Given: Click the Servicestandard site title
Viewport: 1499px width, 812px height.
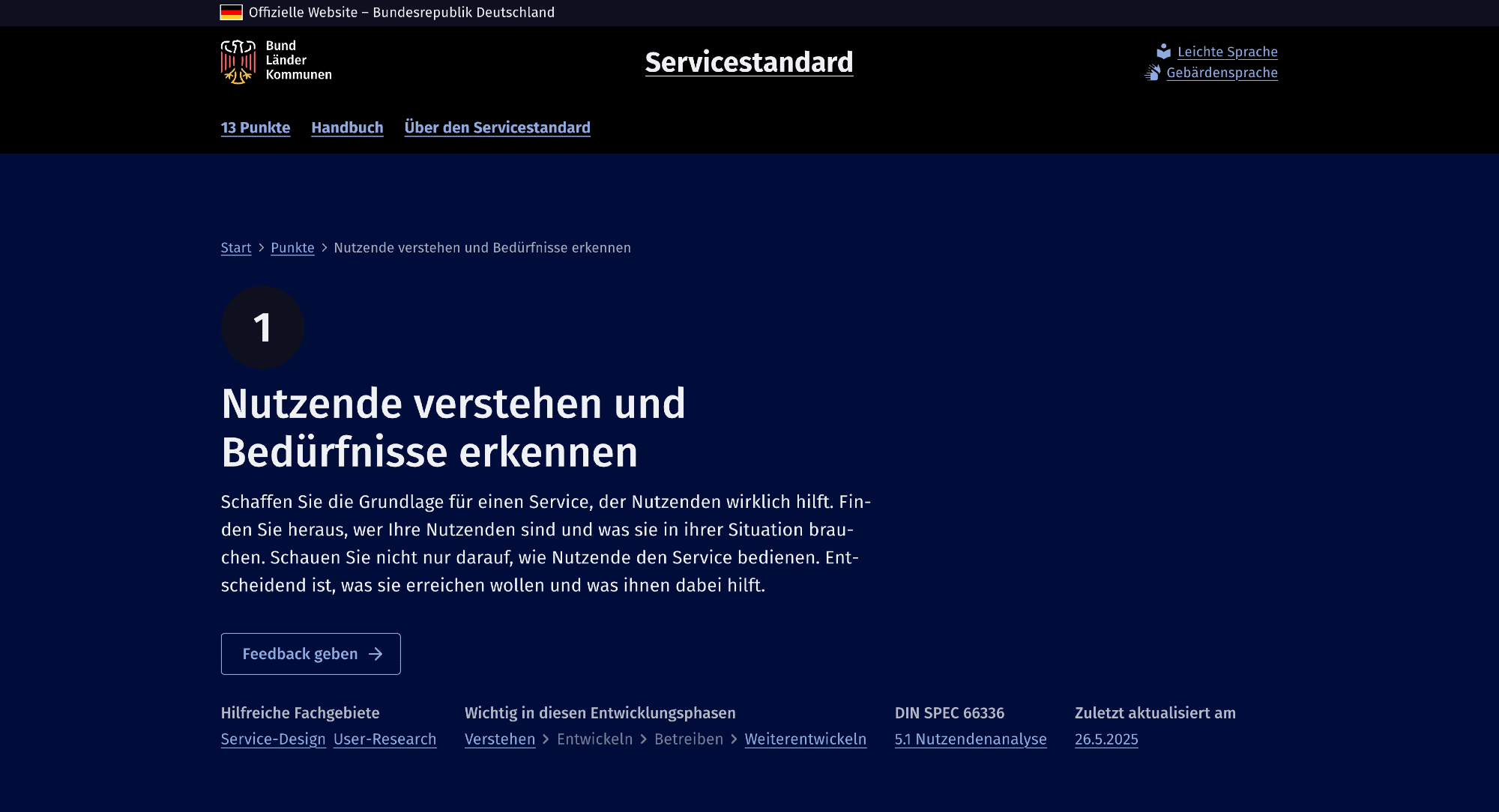Looking at the screenshot, I should (x=749, y=62).
